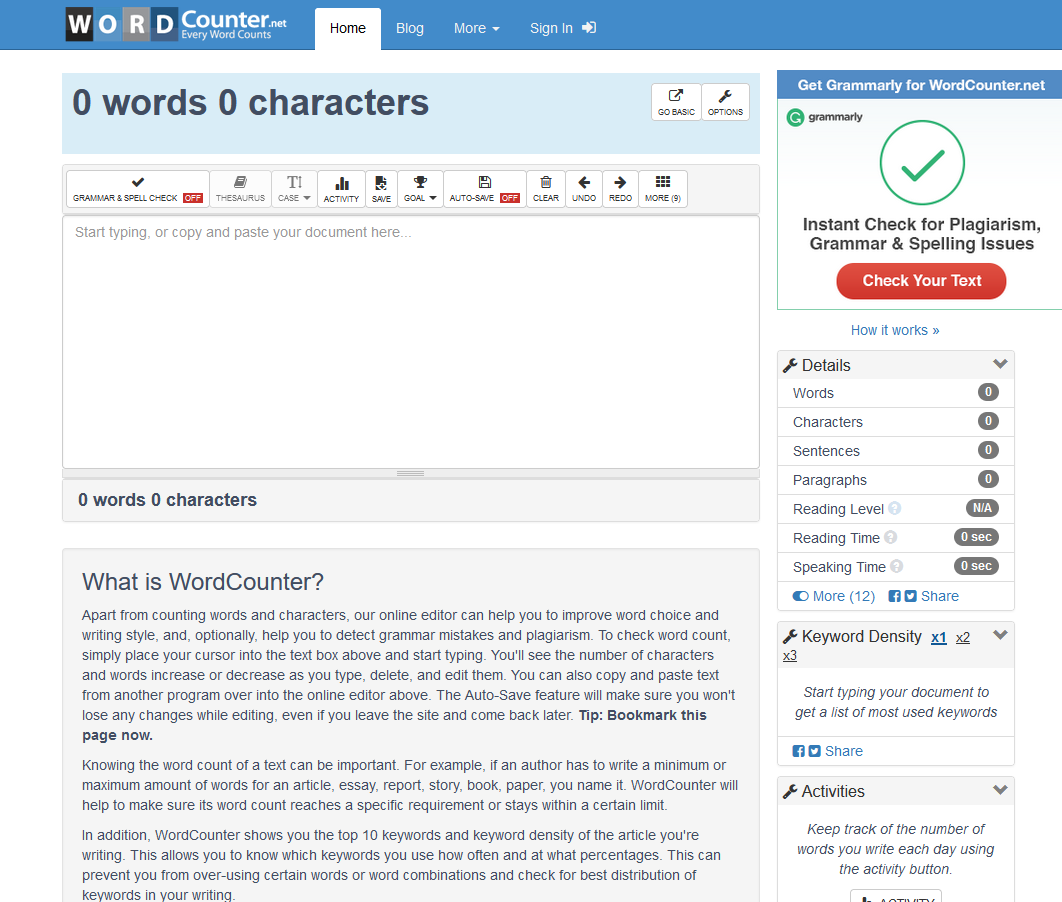This screenshot has width=1062, height=902.
Task: Open the More navigation dropdown
Action: point(476,28)
